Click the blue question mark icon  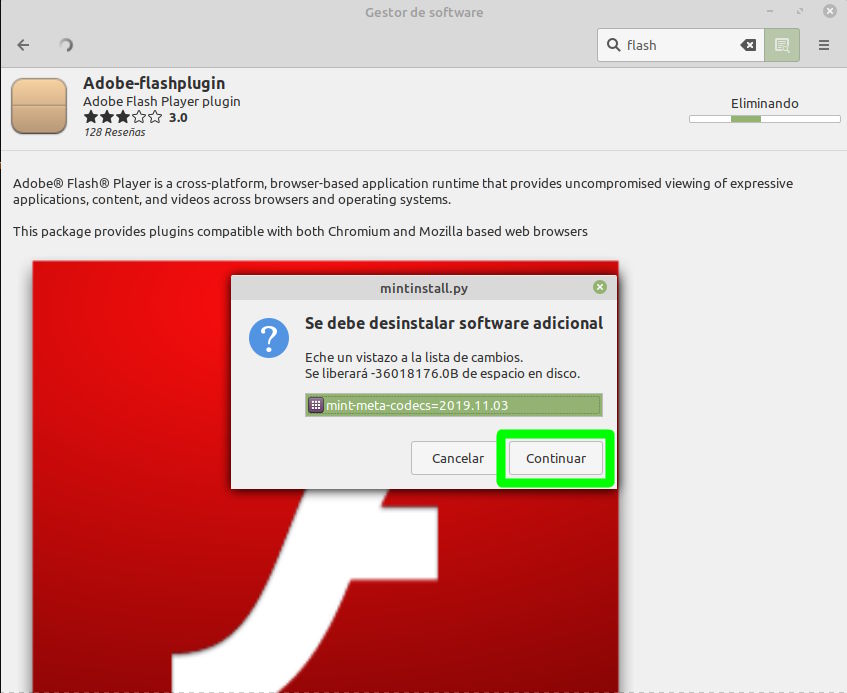269,339
